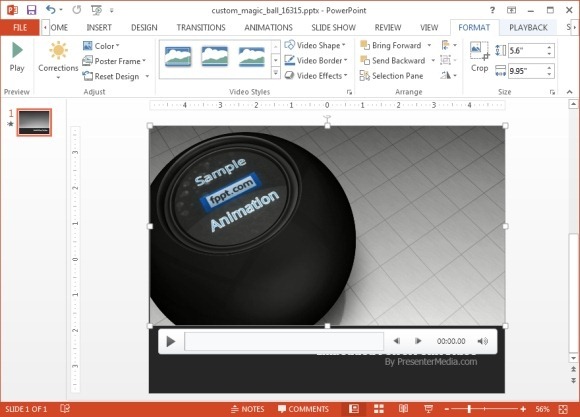Switch to Reading View icon
Image resolution: width=580 pixels, height=417 pixels.
pos(403,409)
